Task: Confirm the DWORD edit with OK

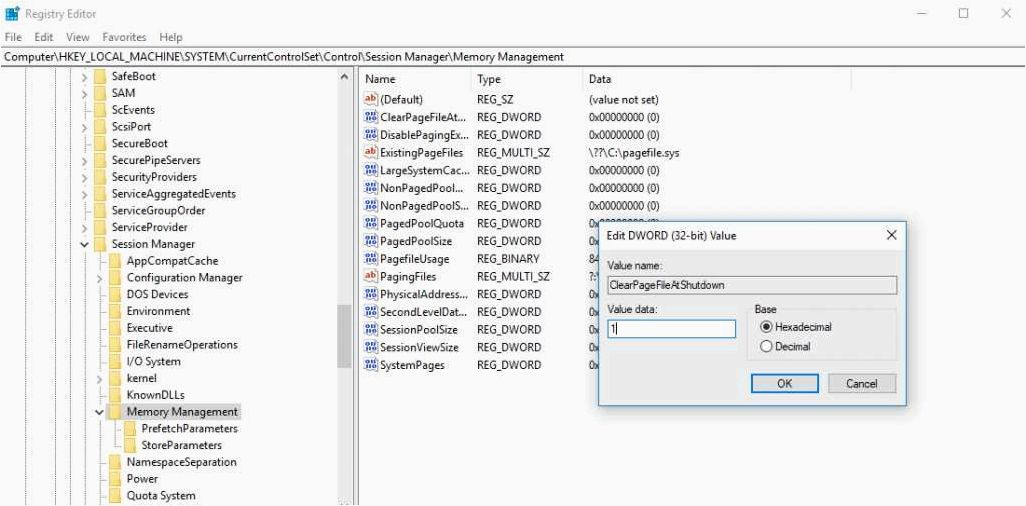Action: coord(785,384)
